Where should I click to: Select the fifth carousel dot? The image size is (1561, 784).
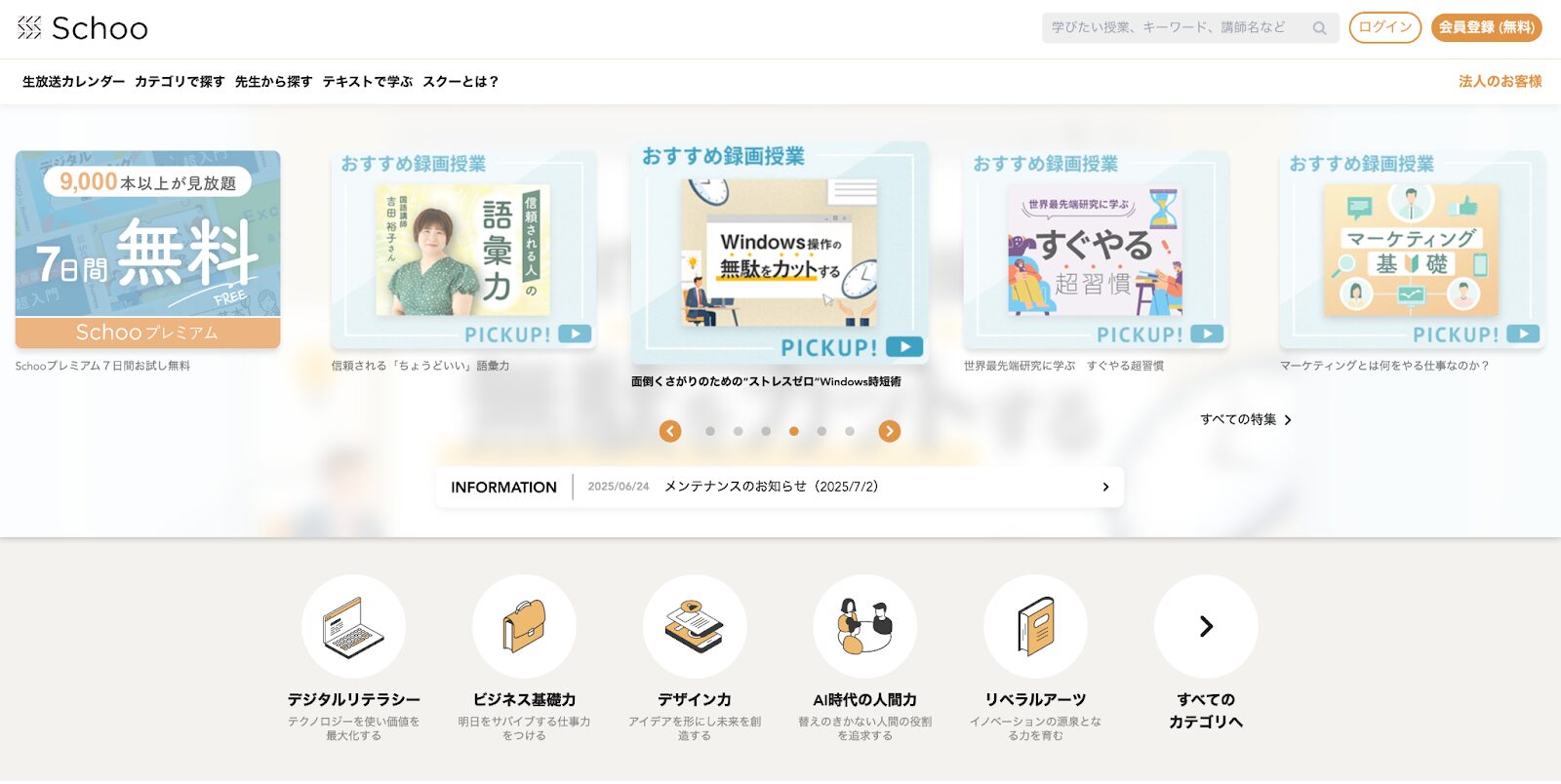click(x=821, y=431)
